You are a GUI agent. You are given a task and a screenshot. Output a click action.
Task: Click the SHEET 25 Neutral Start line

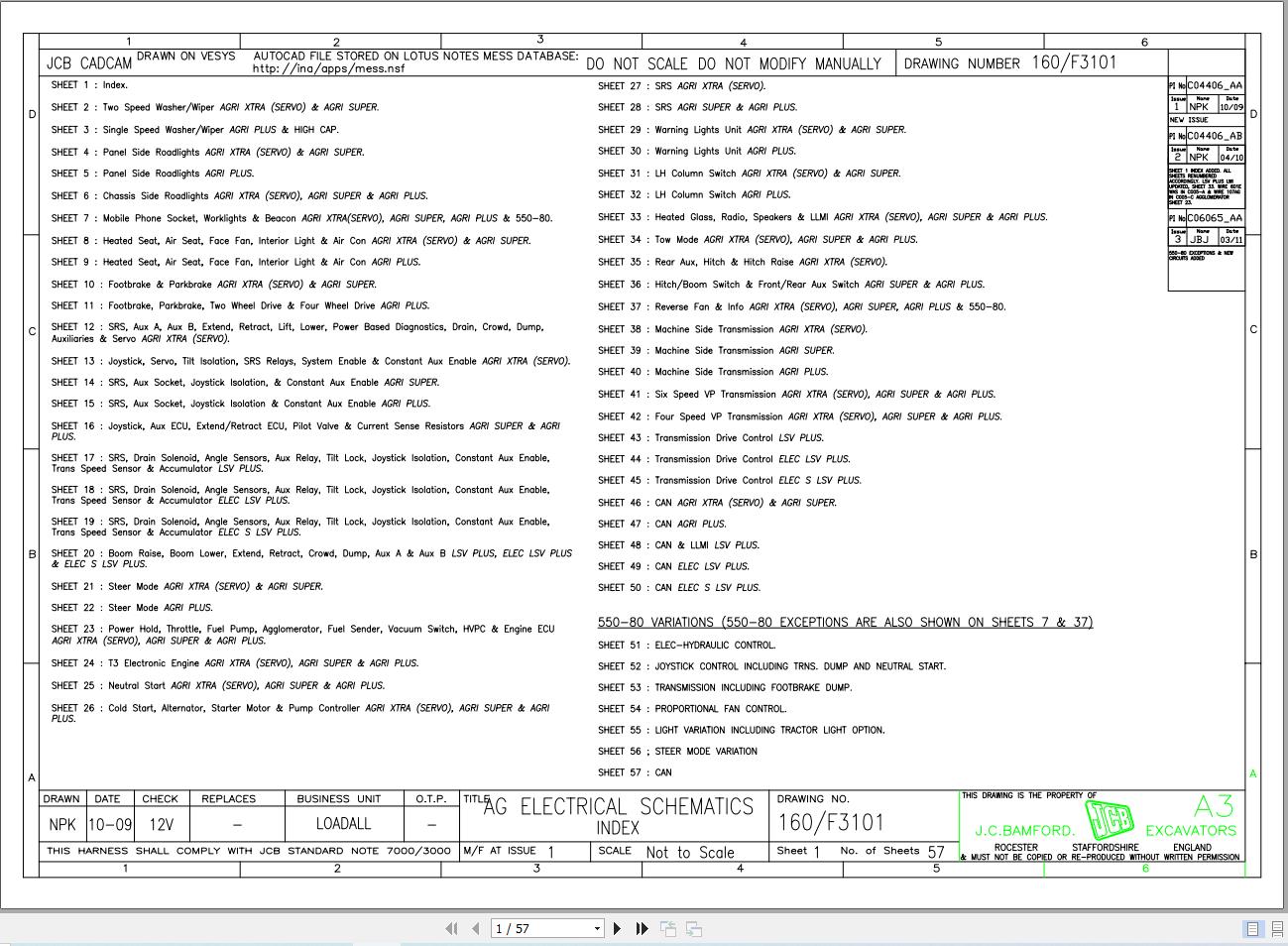218,686
